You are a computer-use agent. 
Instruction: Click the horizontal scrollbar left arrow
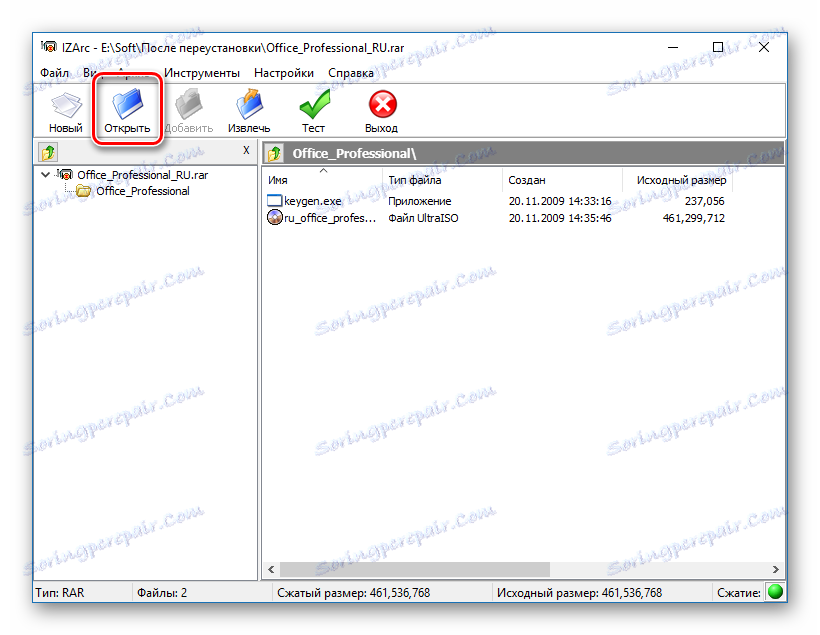click(x=271, y=569)
